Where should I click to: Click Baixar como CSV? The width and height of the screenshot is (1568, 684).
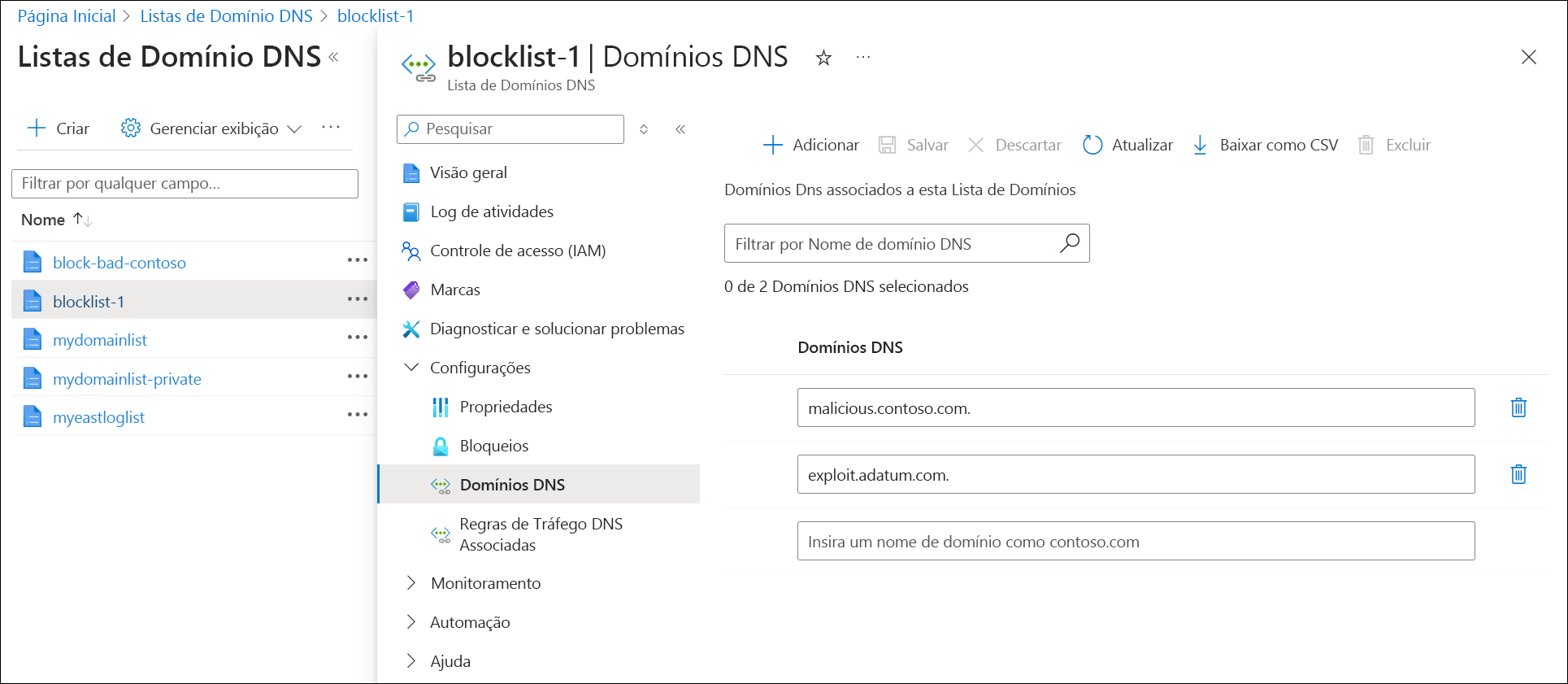1265,145
